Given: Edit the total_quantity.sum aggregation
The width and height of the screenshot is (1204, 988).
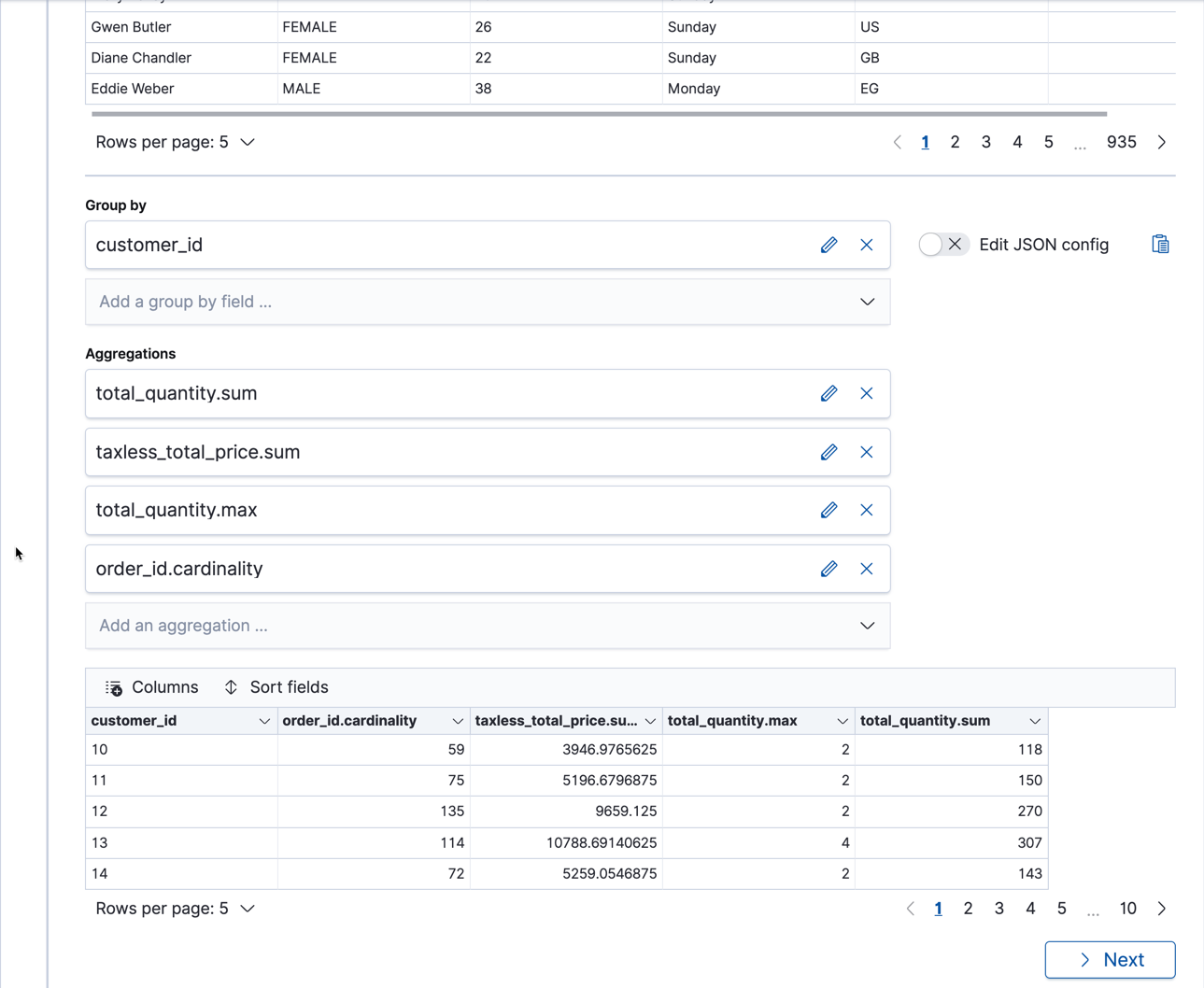Looking at the screenshot, I should pos(829,393).
